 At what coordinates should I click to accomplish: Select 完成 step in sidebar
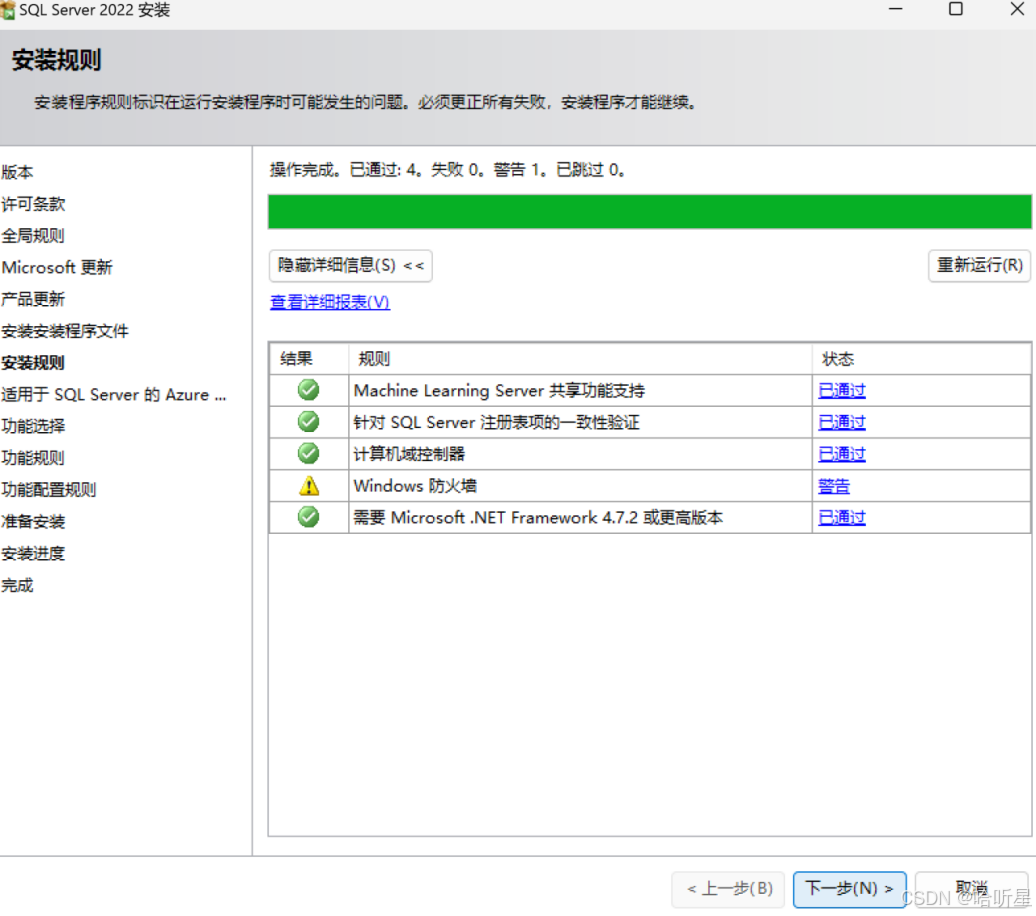pos(17,585)
